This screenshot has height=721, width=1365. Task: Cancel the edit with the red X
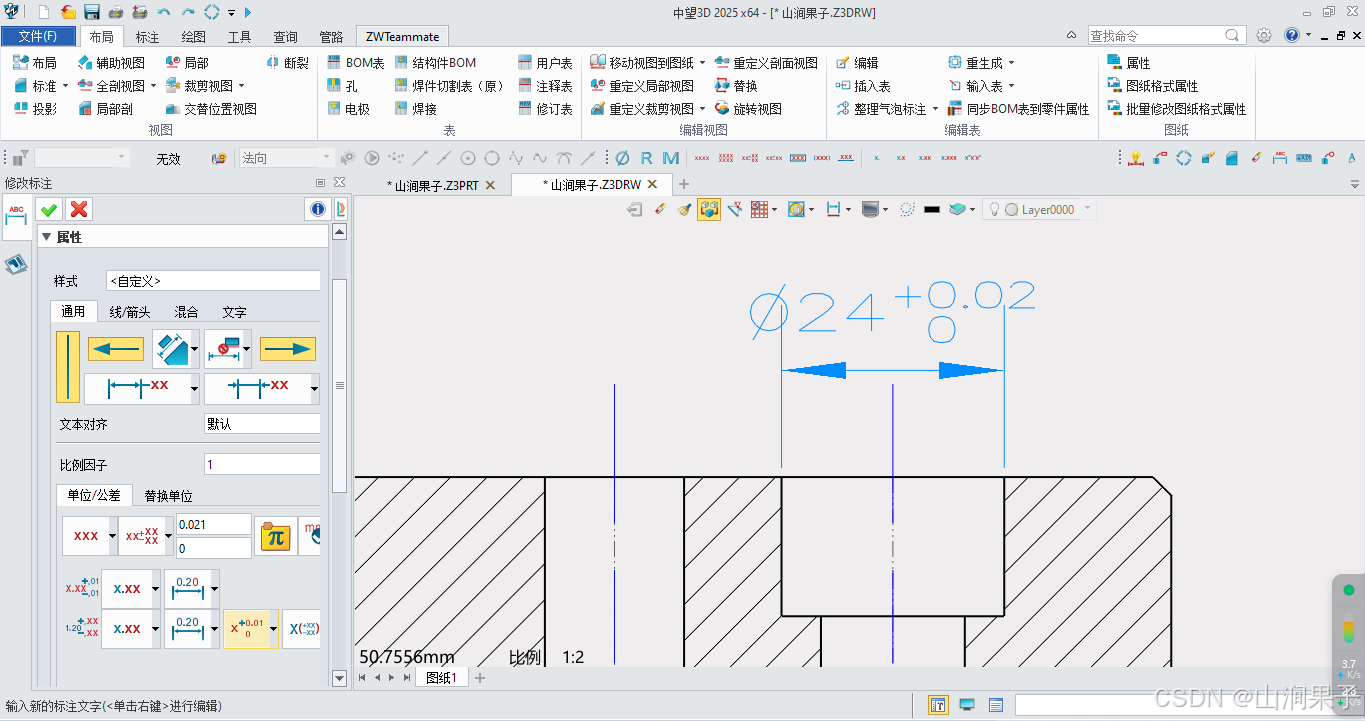coord(79,209)
